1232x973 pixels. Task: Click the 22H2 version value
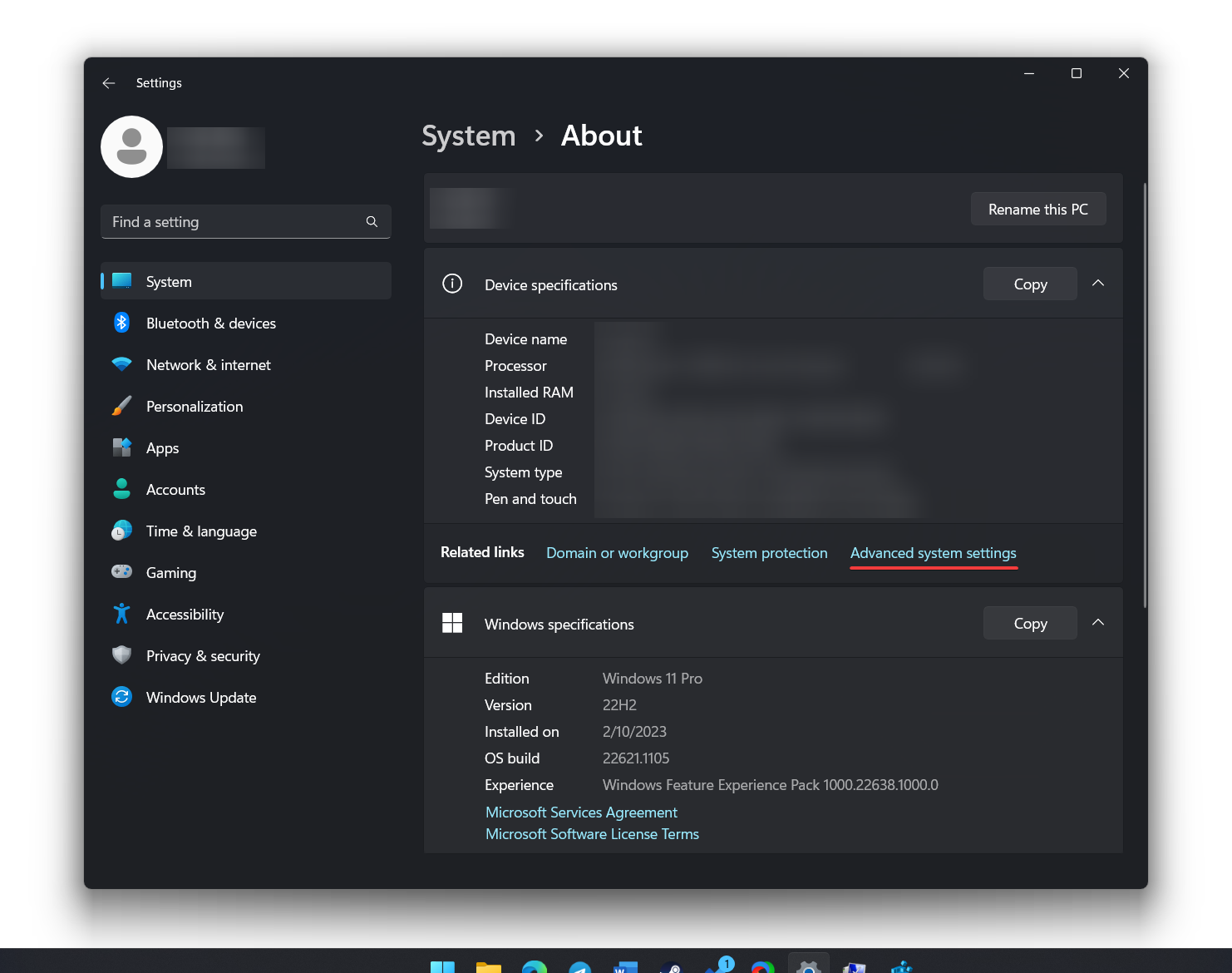click(619, 705)
